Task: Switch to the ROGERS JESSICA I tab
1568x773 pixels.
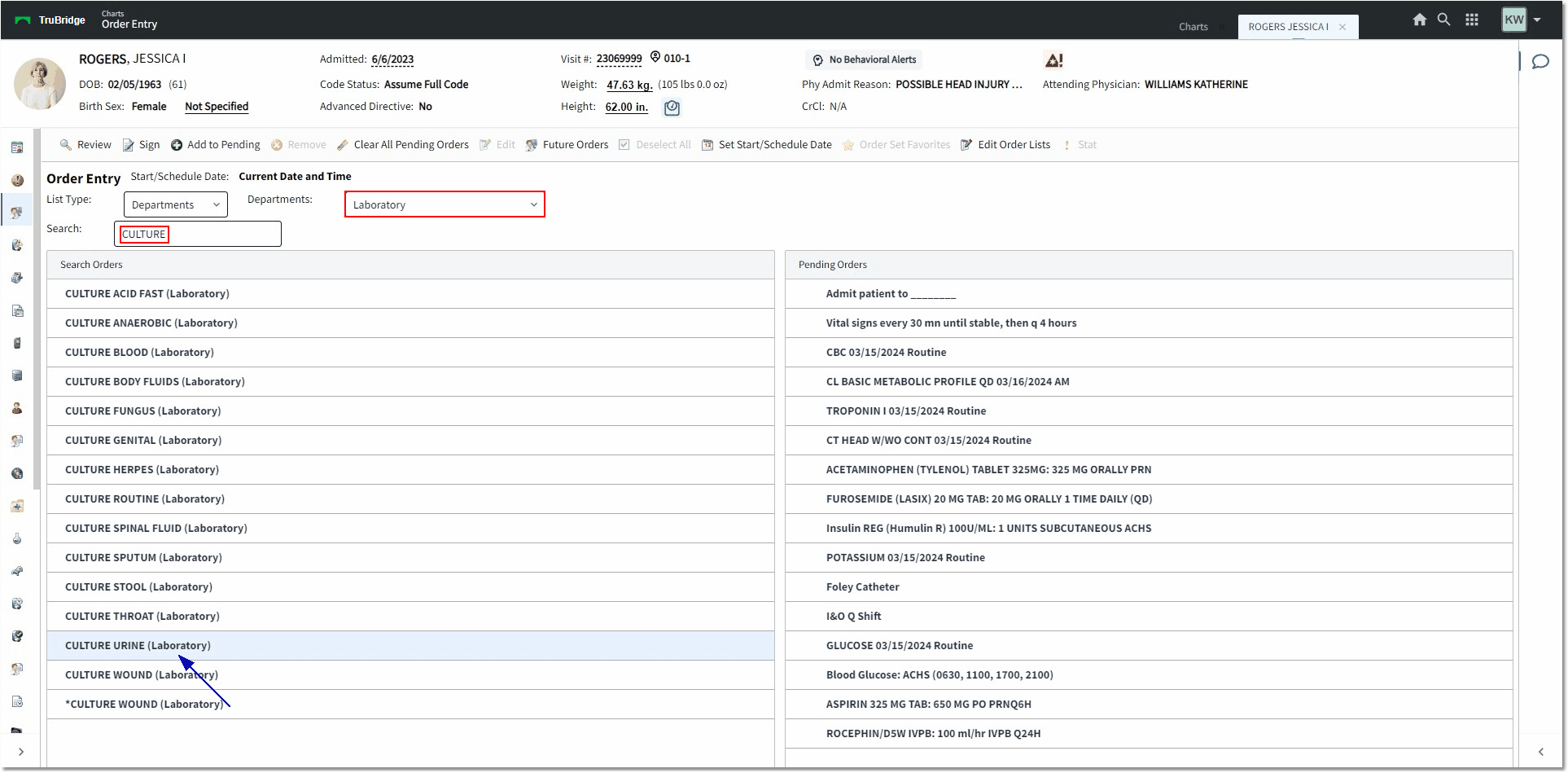Action: click(x=1288, y=27)
